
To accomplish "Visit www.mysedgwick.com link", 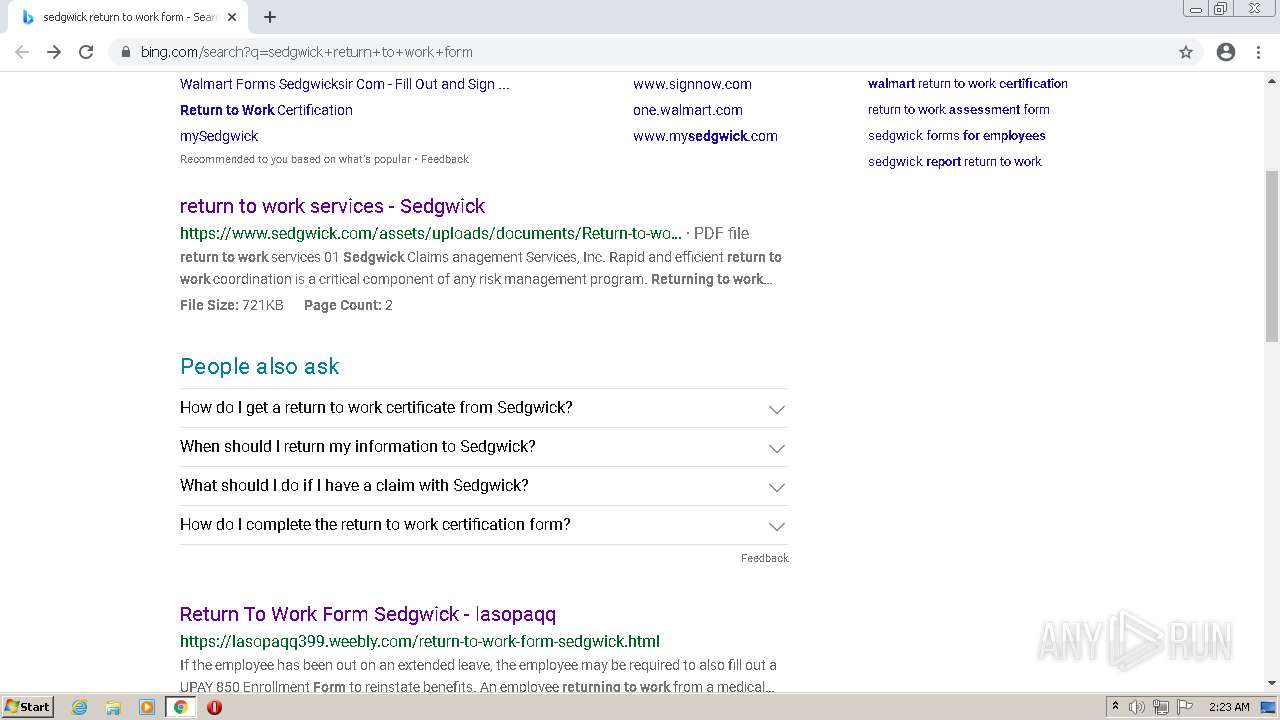I will [x=705, y=136].
